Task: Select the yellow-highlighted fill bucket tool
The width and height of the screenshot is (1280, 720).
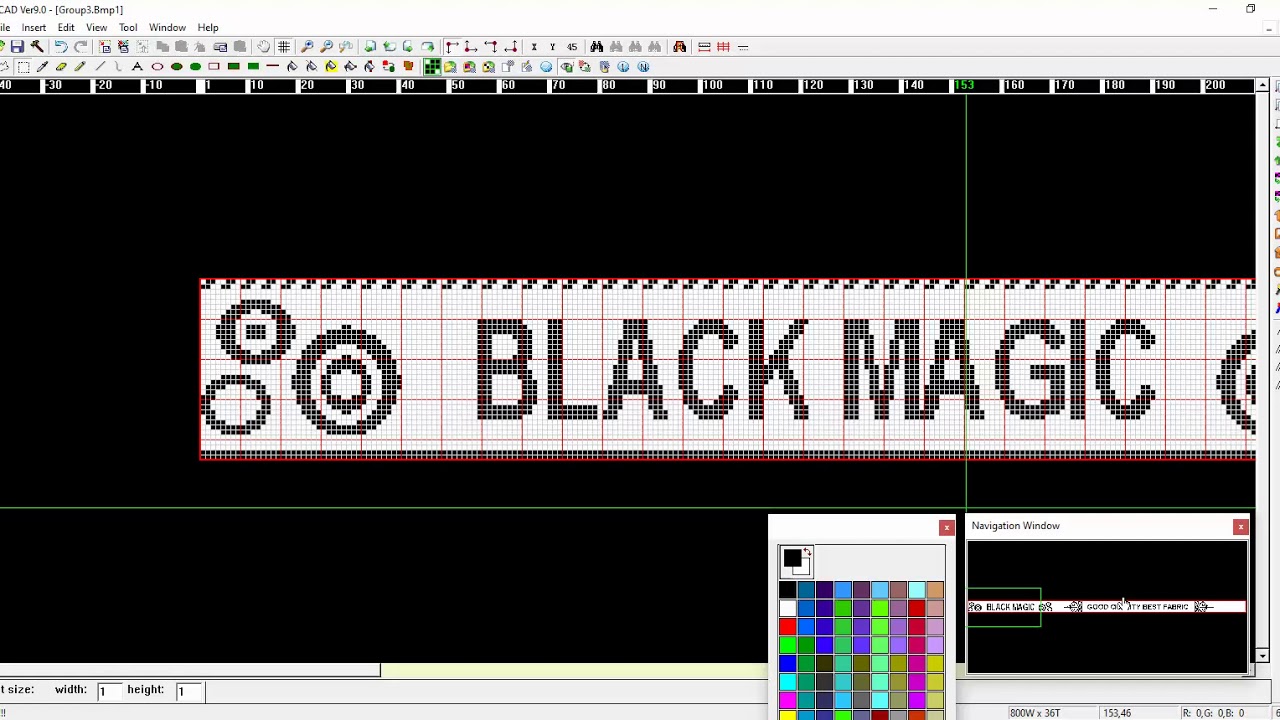Action: (x=331, y=67)
